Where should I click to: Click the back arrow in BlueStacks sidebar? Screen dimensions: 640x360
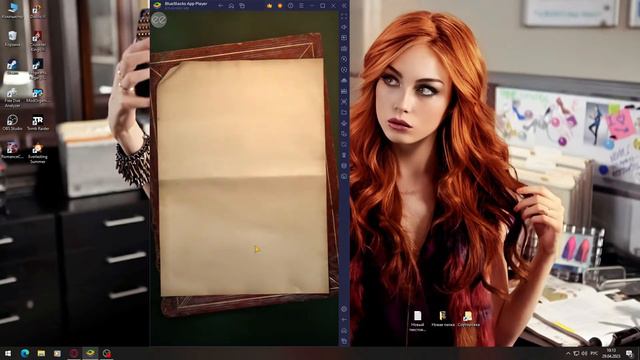click(x=344, y=320)
